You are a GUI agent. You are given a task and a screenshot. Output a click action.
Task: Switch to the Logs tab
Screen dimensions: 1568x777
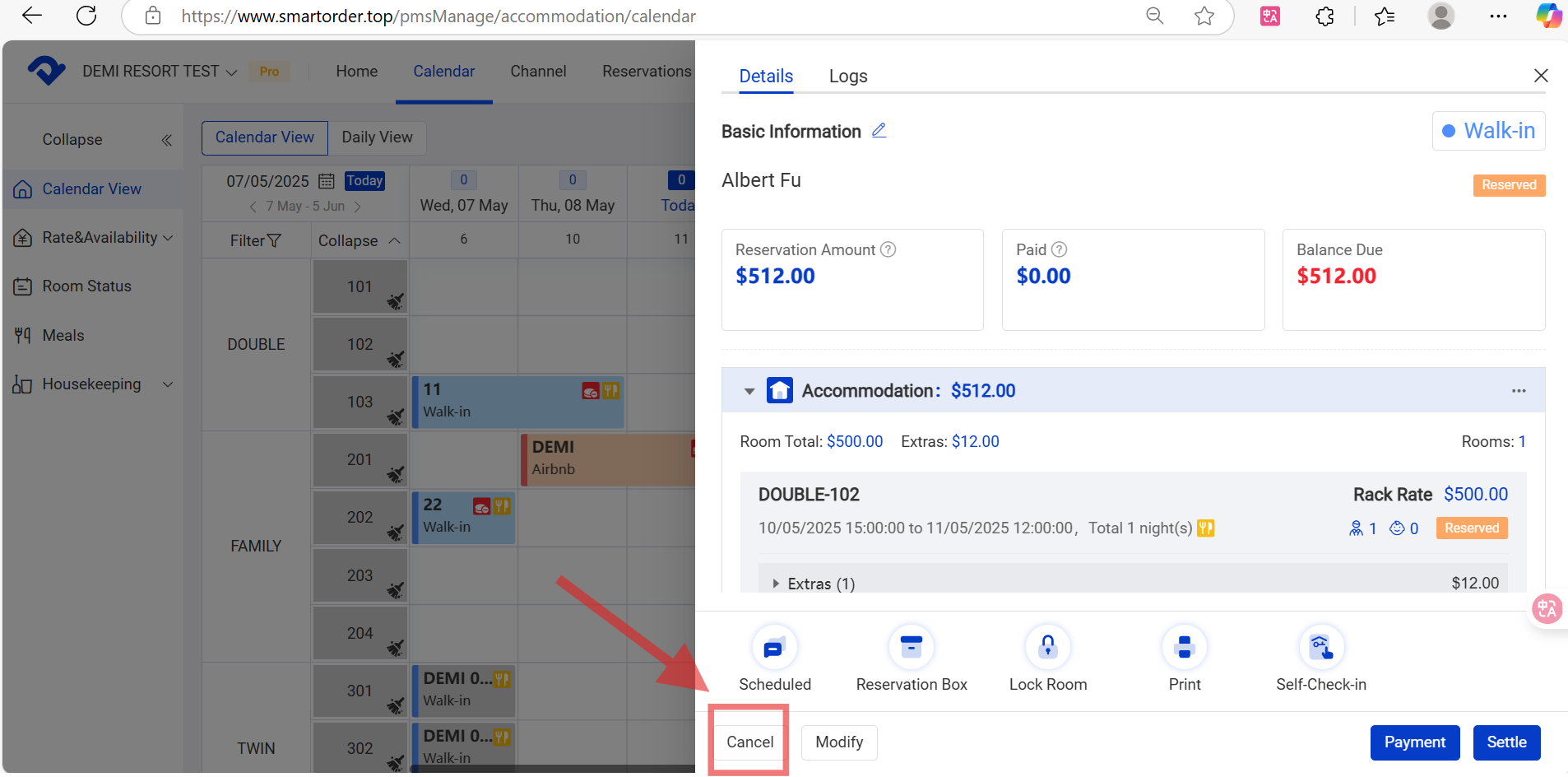(847, 76)
